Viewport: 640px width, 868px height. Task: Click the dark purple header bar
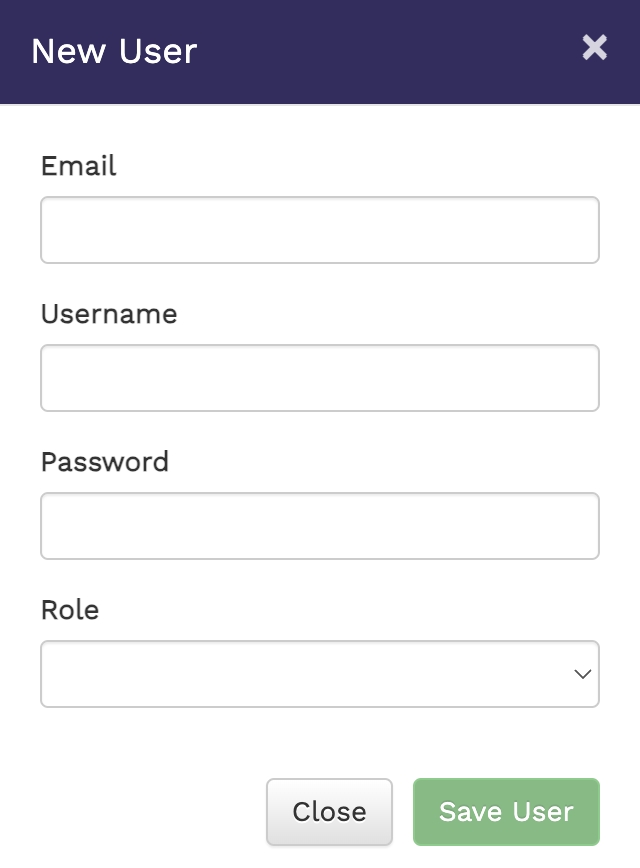click(x=380, y=51)
